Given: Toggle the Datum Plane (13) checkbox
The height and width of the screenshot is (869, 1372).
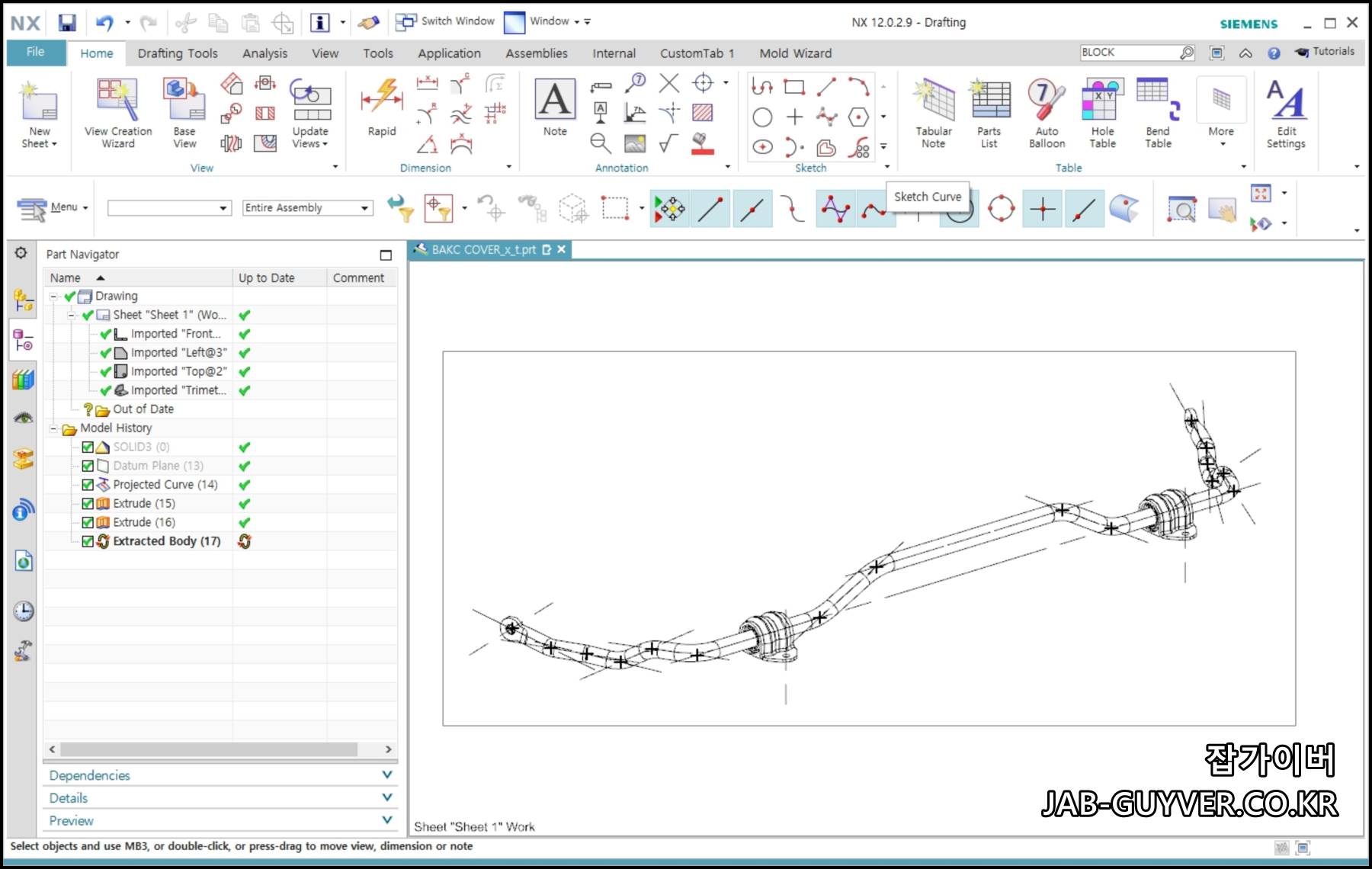Looking at the screenshot, I should click(x=88, y=466).
